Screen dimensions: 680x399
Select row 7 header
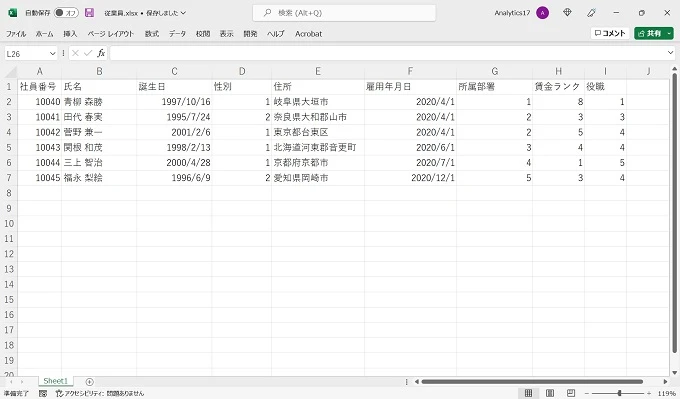pyautogui.click(x=9, y=178)
